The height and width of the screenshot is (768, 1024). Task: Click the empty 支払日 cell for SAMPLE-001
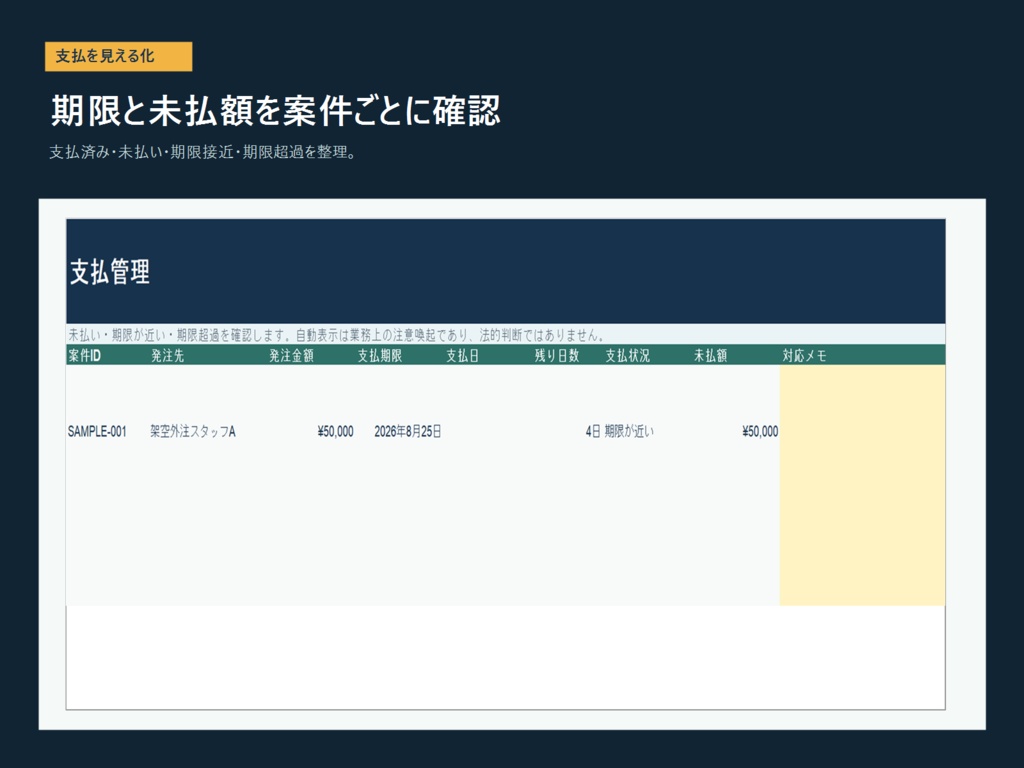[x=488, y=432]
